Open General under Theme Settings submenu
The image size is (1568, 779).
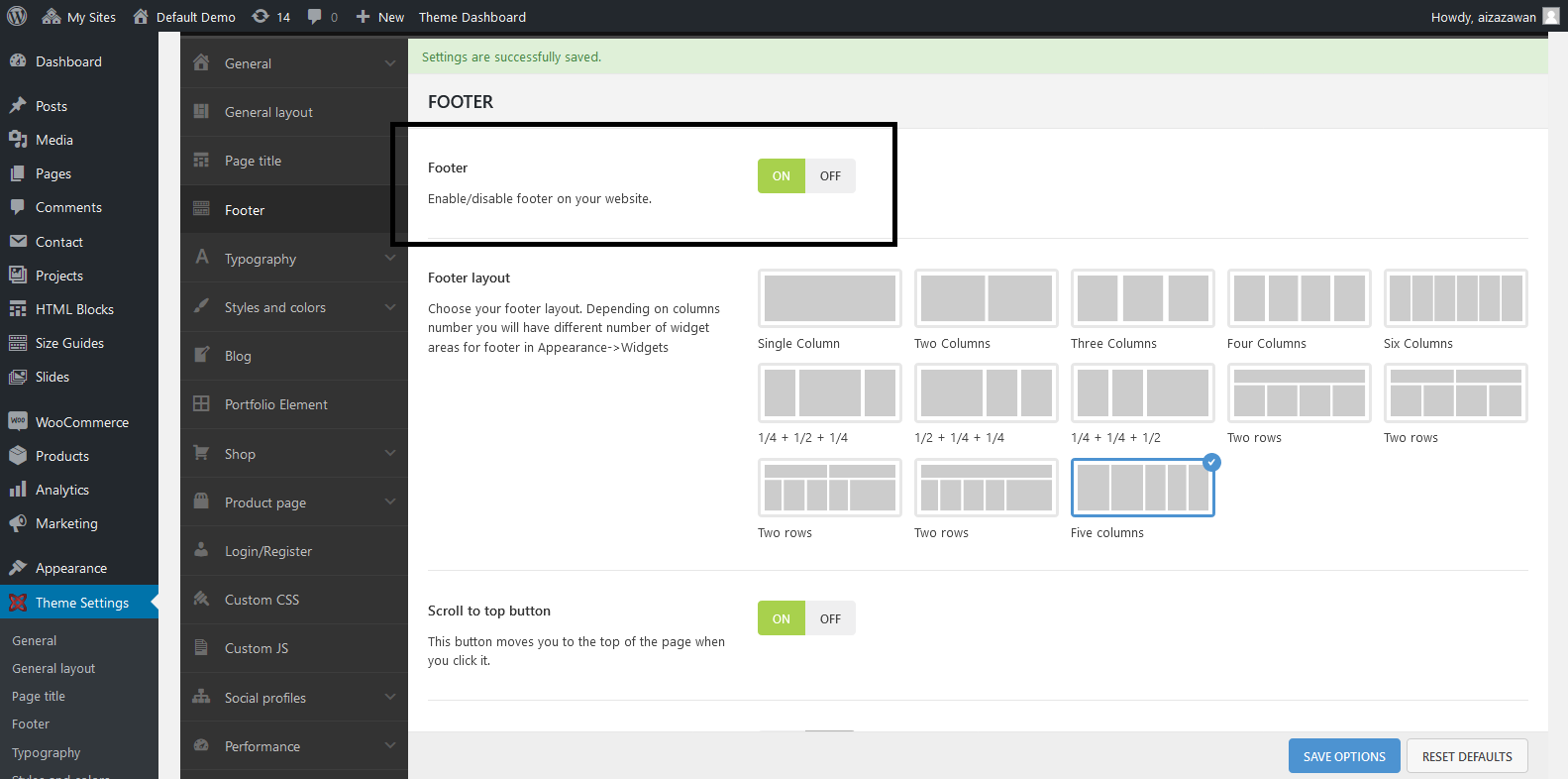pyautogui.click(x=35, y=641)
